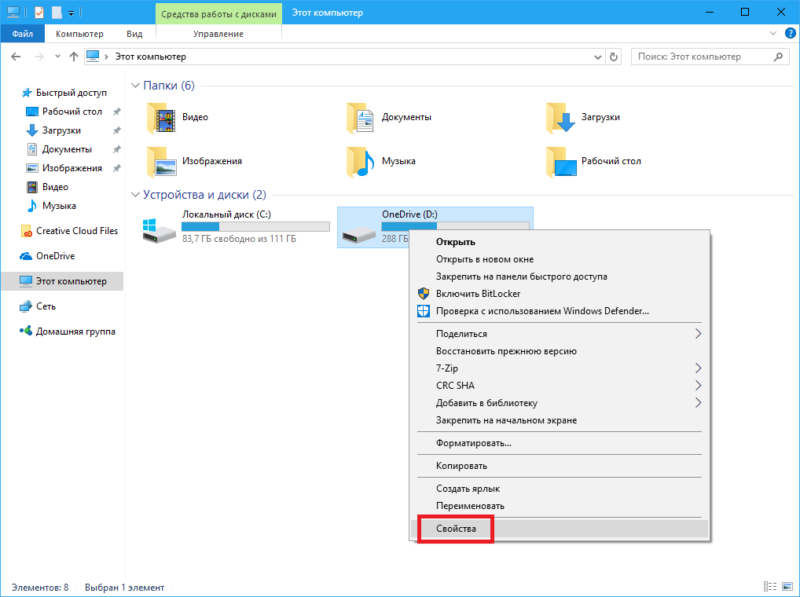Viewport: 800px width, 597px height.
Task: Choose Открыть в новом окне
Action: click(559, 259)
